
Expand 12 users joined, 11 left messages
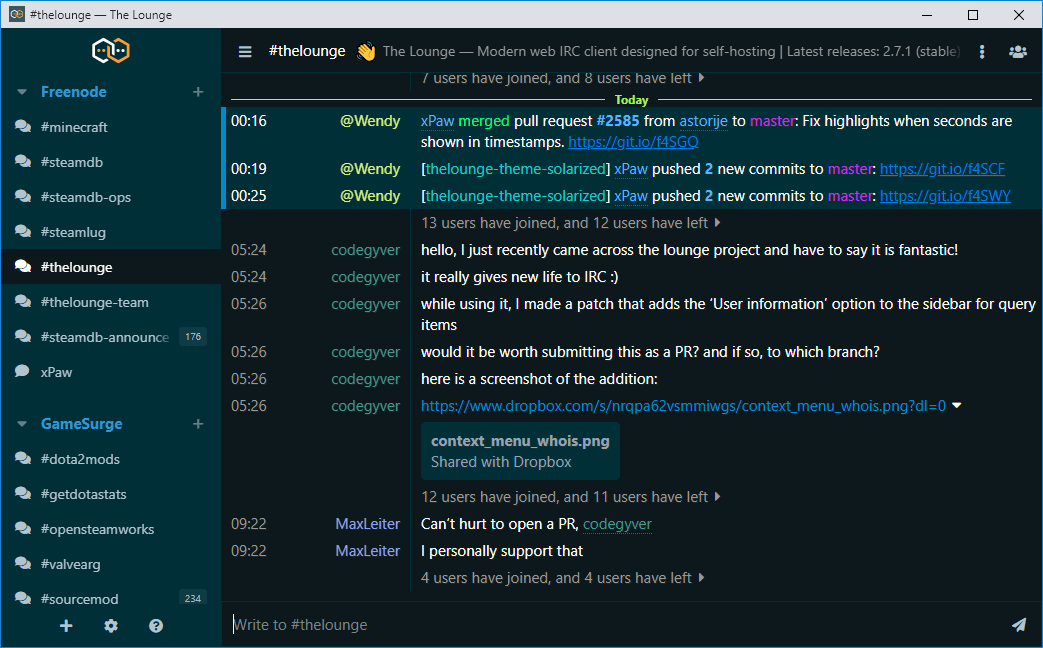pos(570,497)
